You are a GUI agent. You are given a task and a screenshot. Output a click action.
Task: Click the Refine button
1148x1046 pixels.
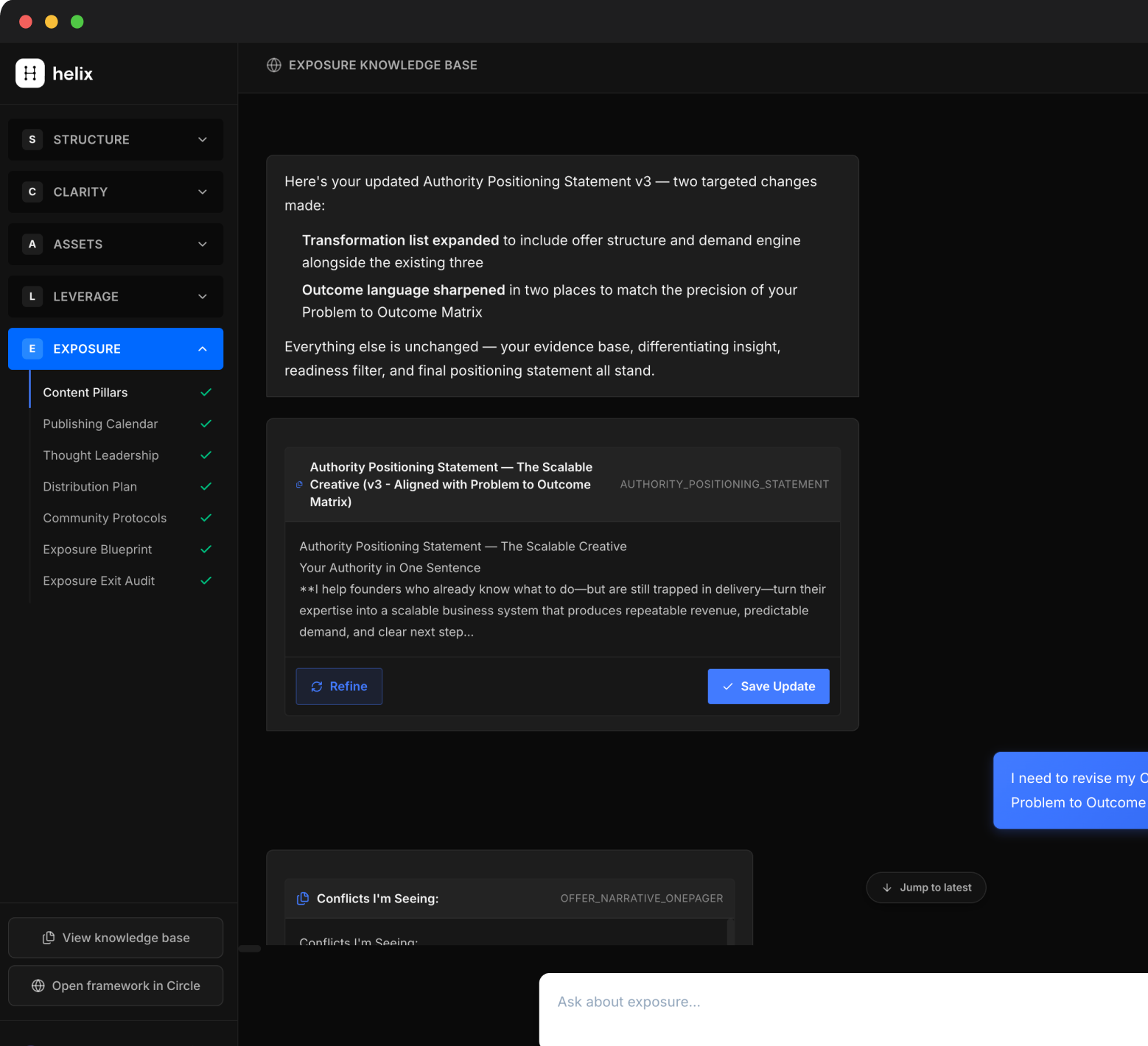(339, 687)
